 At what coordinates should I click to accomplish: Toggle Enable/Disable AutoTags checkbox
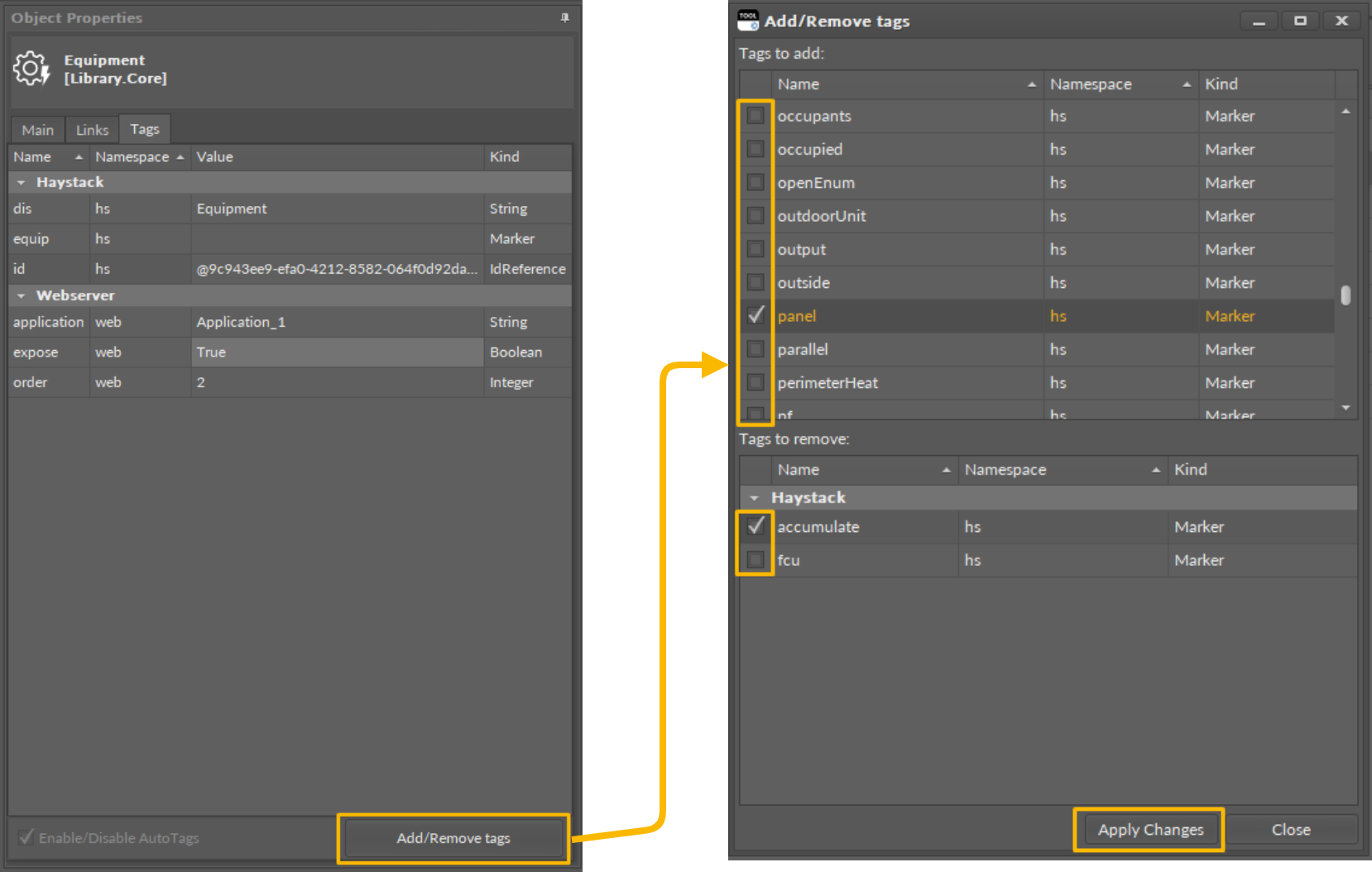point(27,837)
